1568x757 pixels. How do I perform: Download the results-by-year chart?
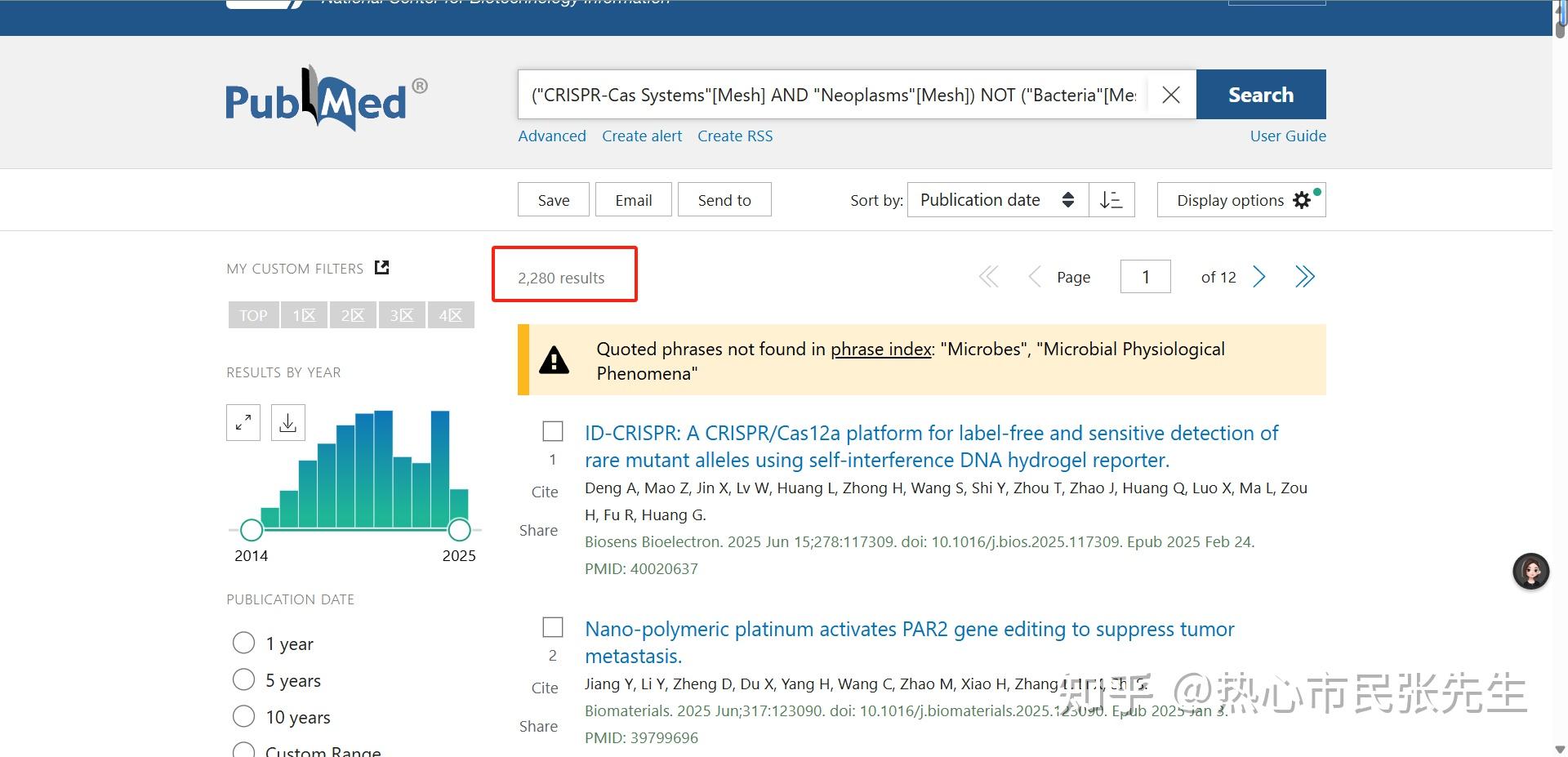click(x=287, y=422)
